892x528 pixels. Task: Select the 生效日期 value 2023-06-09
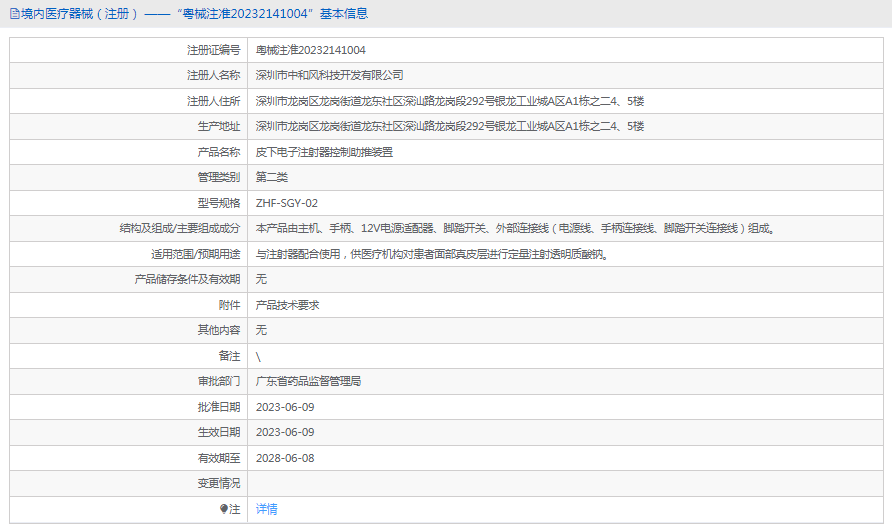[x=285, y=432]
